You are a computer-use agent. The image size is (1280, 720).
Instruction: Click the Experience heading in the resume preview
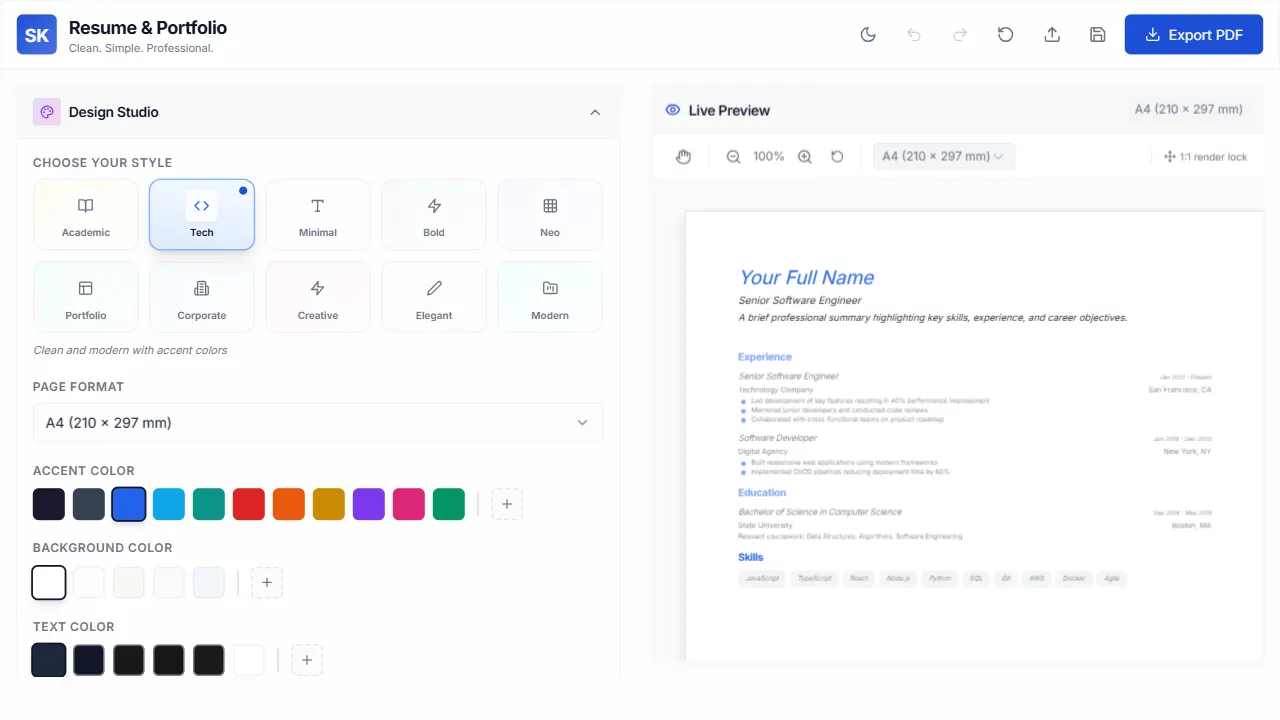(765, 357)
